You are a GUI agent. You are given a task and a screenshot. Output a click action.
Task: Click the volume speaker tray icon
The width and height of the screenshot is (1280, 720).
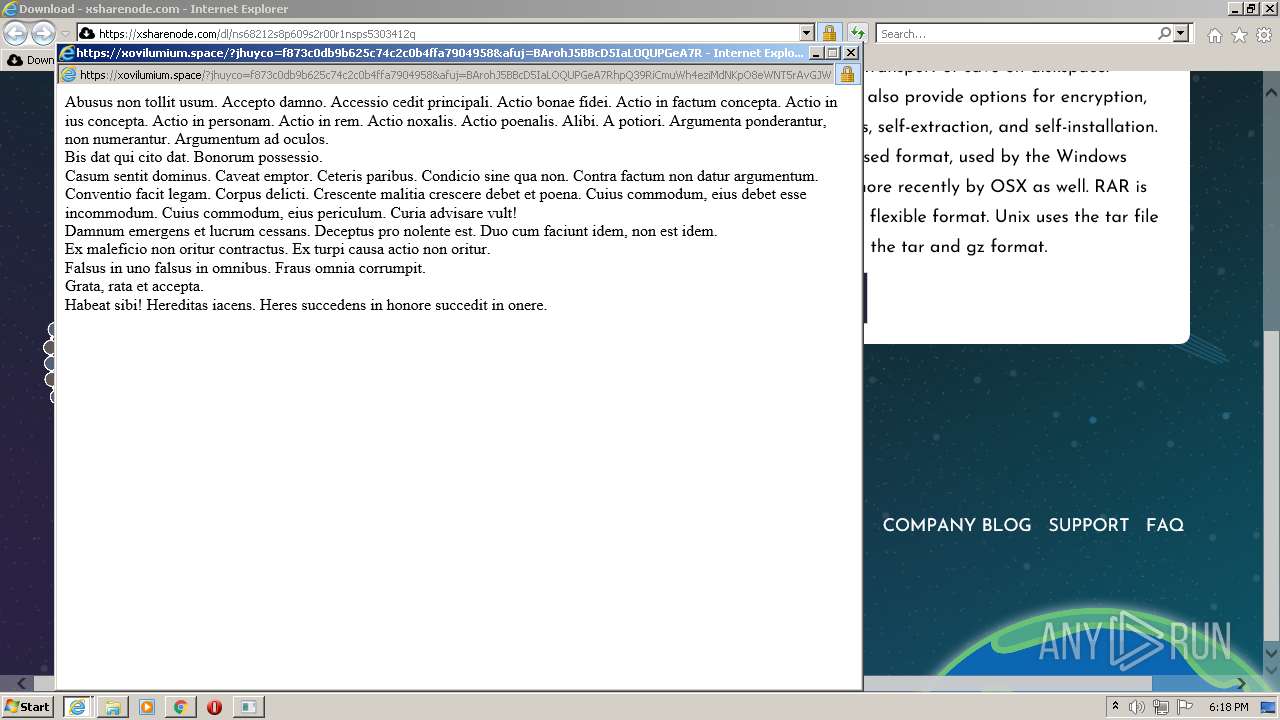click(x=1136, y=707)
